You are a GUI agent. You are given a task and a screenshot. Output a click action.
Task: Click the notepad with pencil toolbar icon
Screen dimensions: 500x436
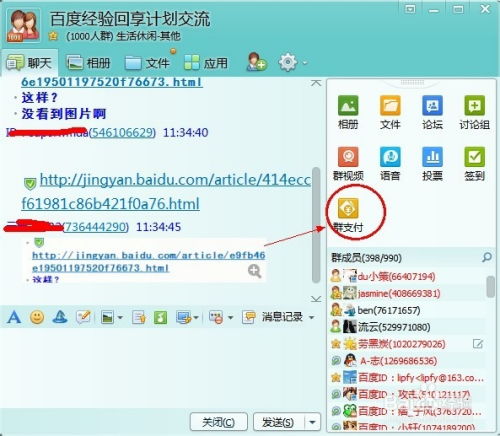(x=83, y=317)
